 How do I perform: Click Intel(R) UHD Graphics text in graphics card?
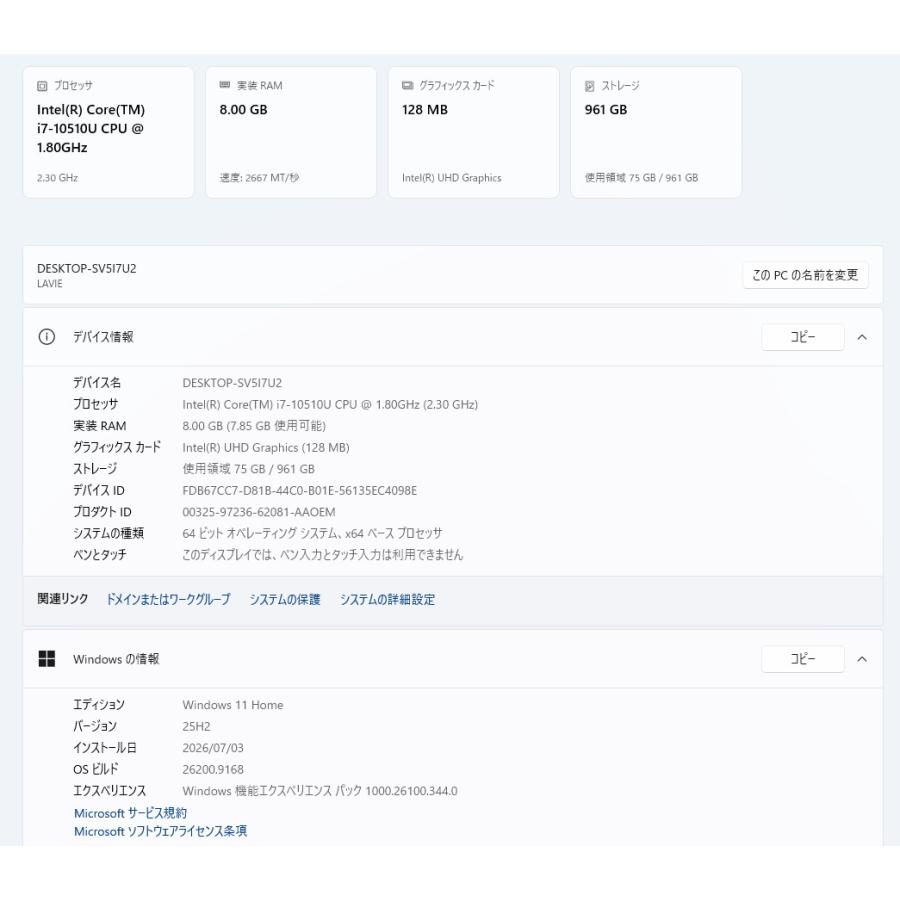point(452,178)
